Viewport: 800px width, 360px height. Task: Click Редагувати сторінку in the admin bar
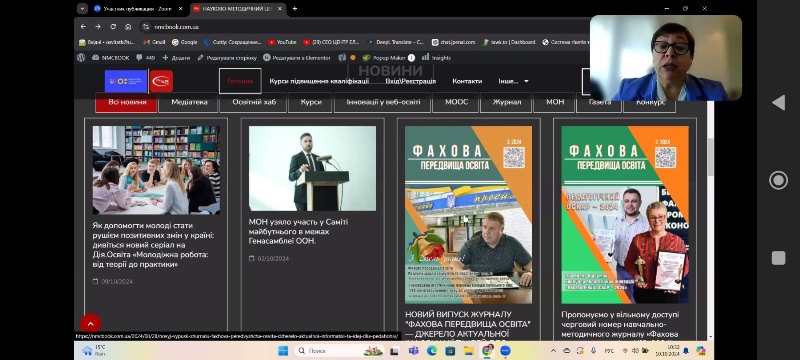point(227,58)
